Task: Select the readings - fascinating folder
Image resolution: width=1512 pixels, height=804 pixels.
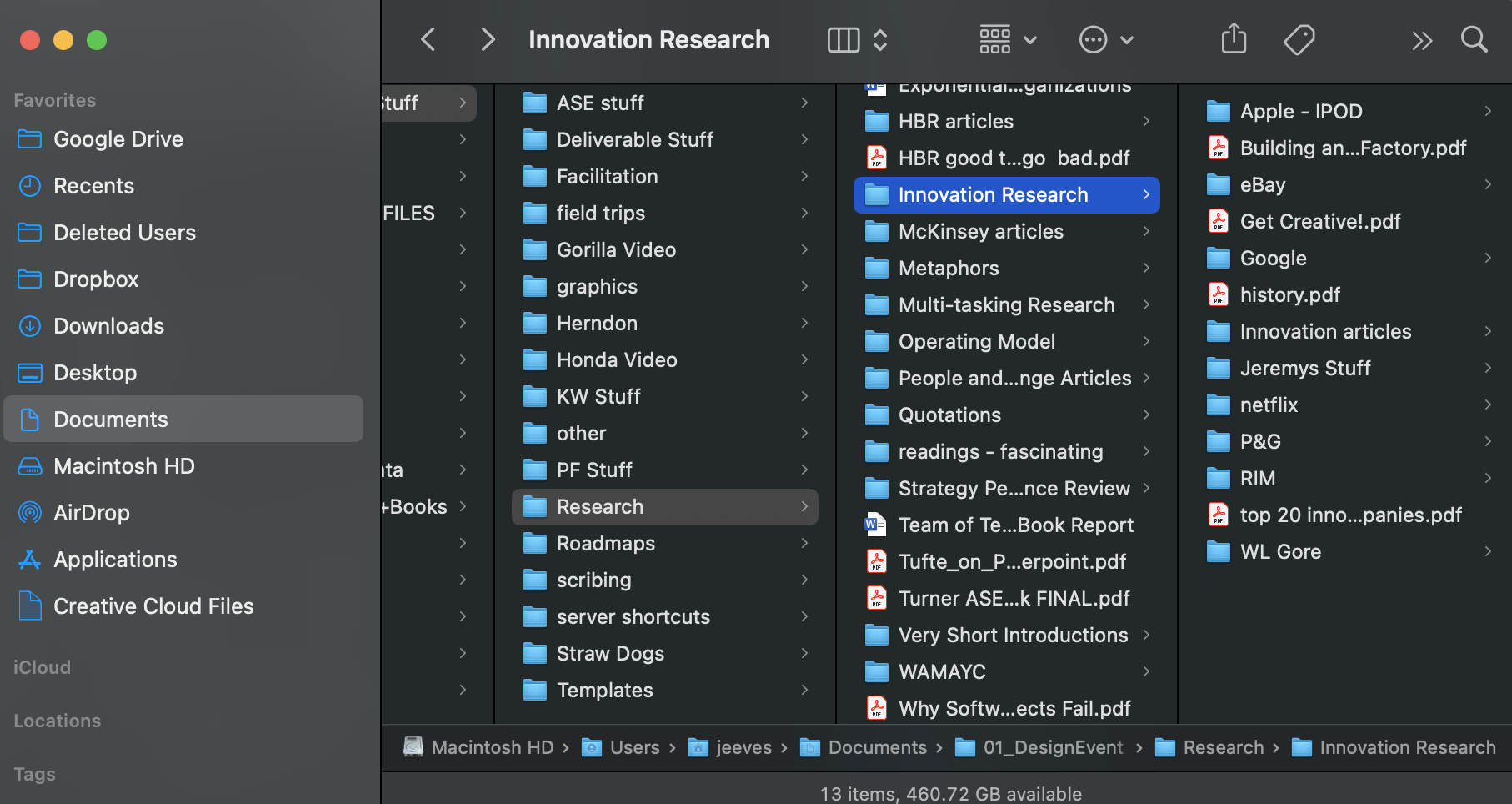Action: coord(1007,451)
